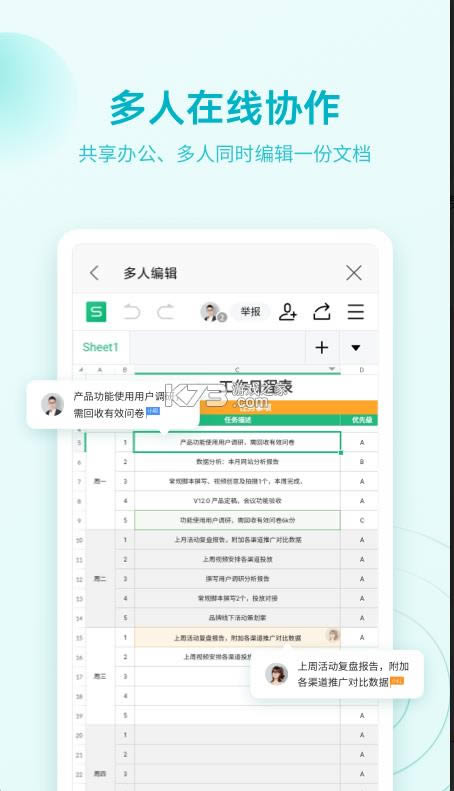Close the 多人编辑 panel with X
The width and height of the screenshot is (454, 791).
tap(354, 273)
